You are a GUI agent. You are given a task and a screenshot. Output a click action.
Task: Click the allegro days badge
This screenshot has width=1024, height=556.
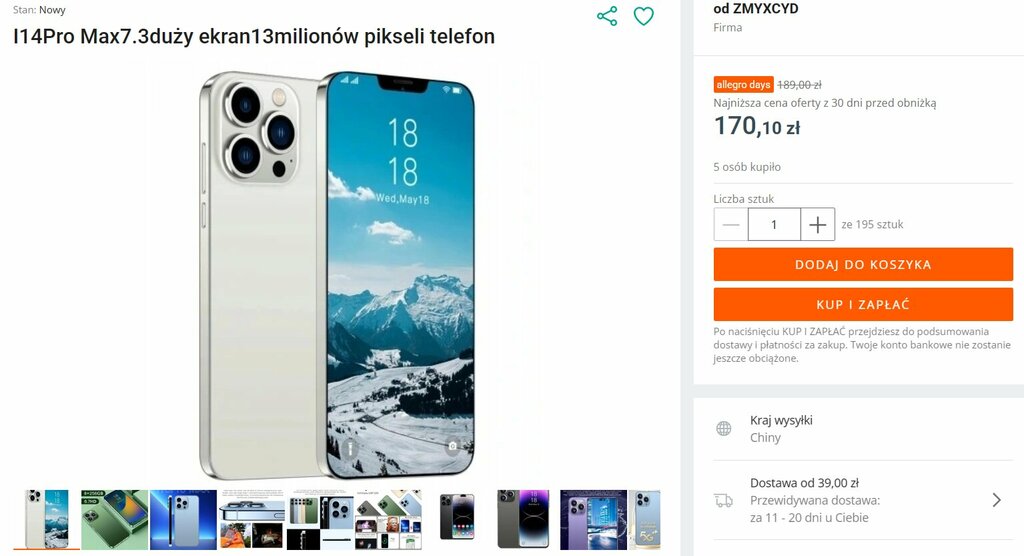[743, 84]
